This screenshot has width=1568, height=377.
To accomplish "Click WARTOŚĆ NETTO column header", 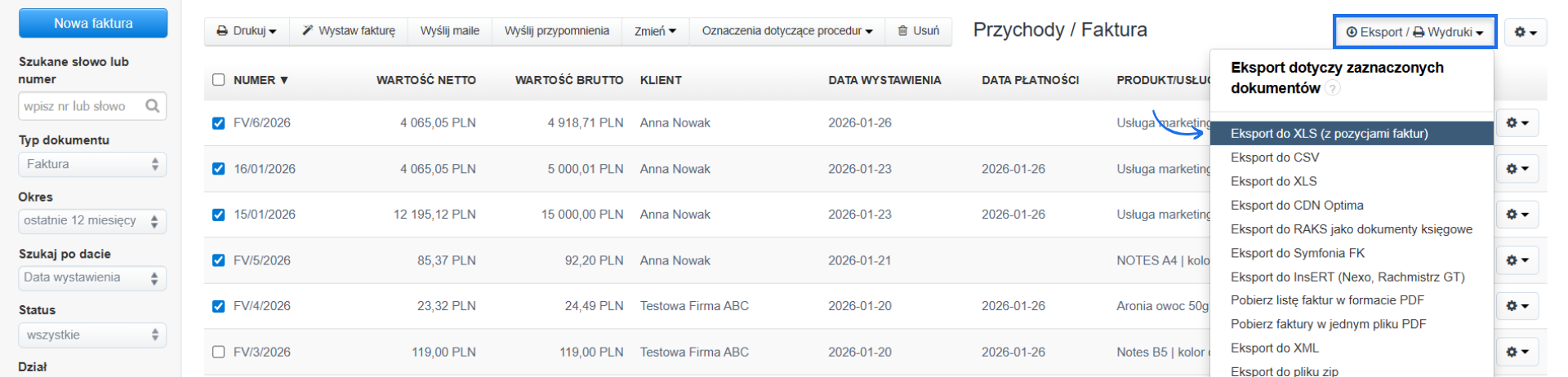I will 426,80.
